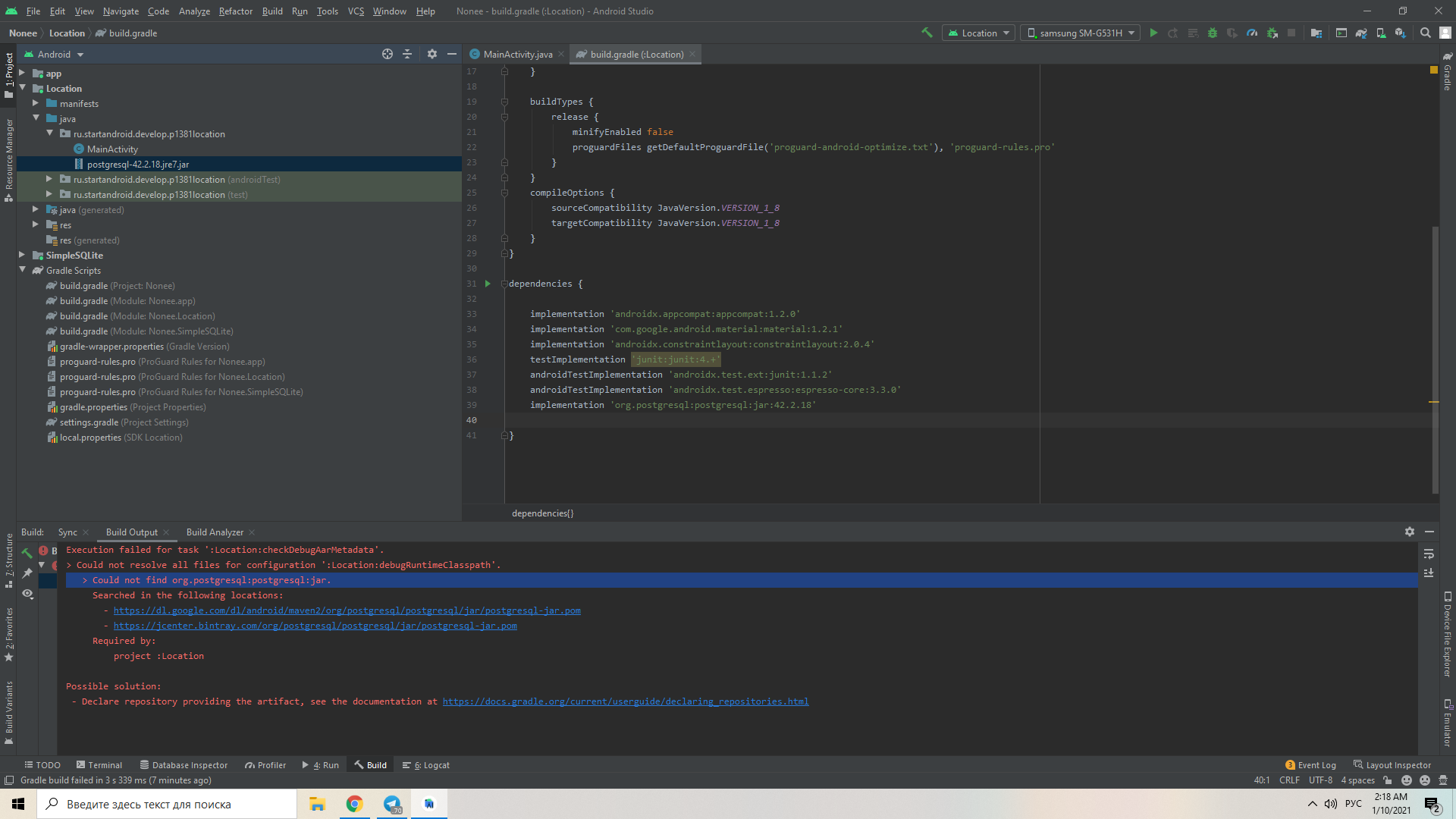Image resolution: width=1456 pixels, height=819 pixels.
Task: Start debugging with the green bug icon
Action: [x=1213, y=33]
